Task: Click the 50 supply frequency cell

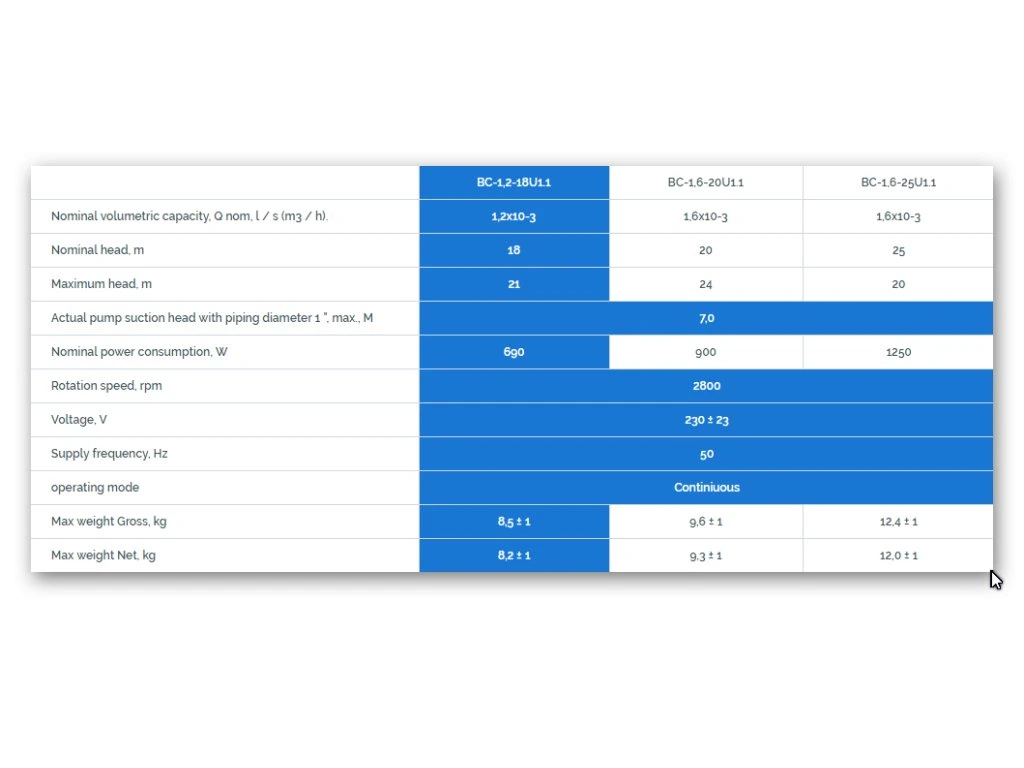Action: coord(706,454)
